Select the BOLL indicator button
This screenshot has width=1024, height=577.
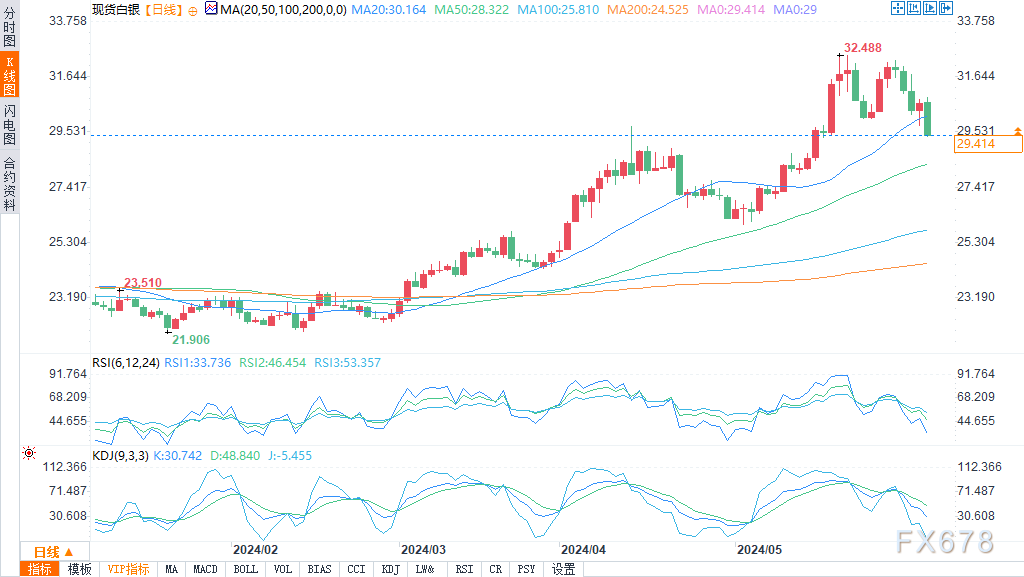click(x=245, y=569)
